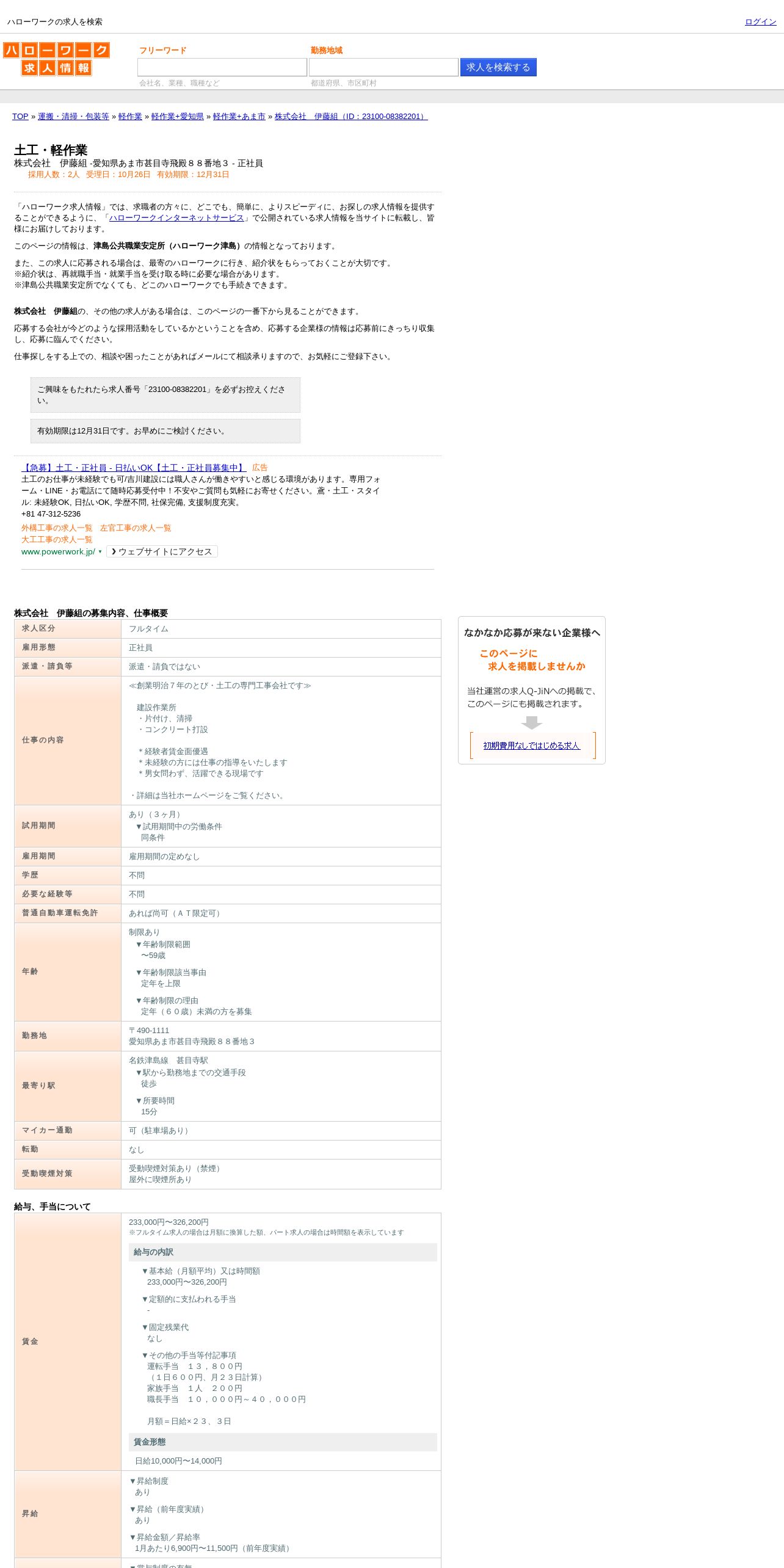Click the ハローワーク求人情報 logo
This screenshot has height=1568, width=784.
coord(56,59)
